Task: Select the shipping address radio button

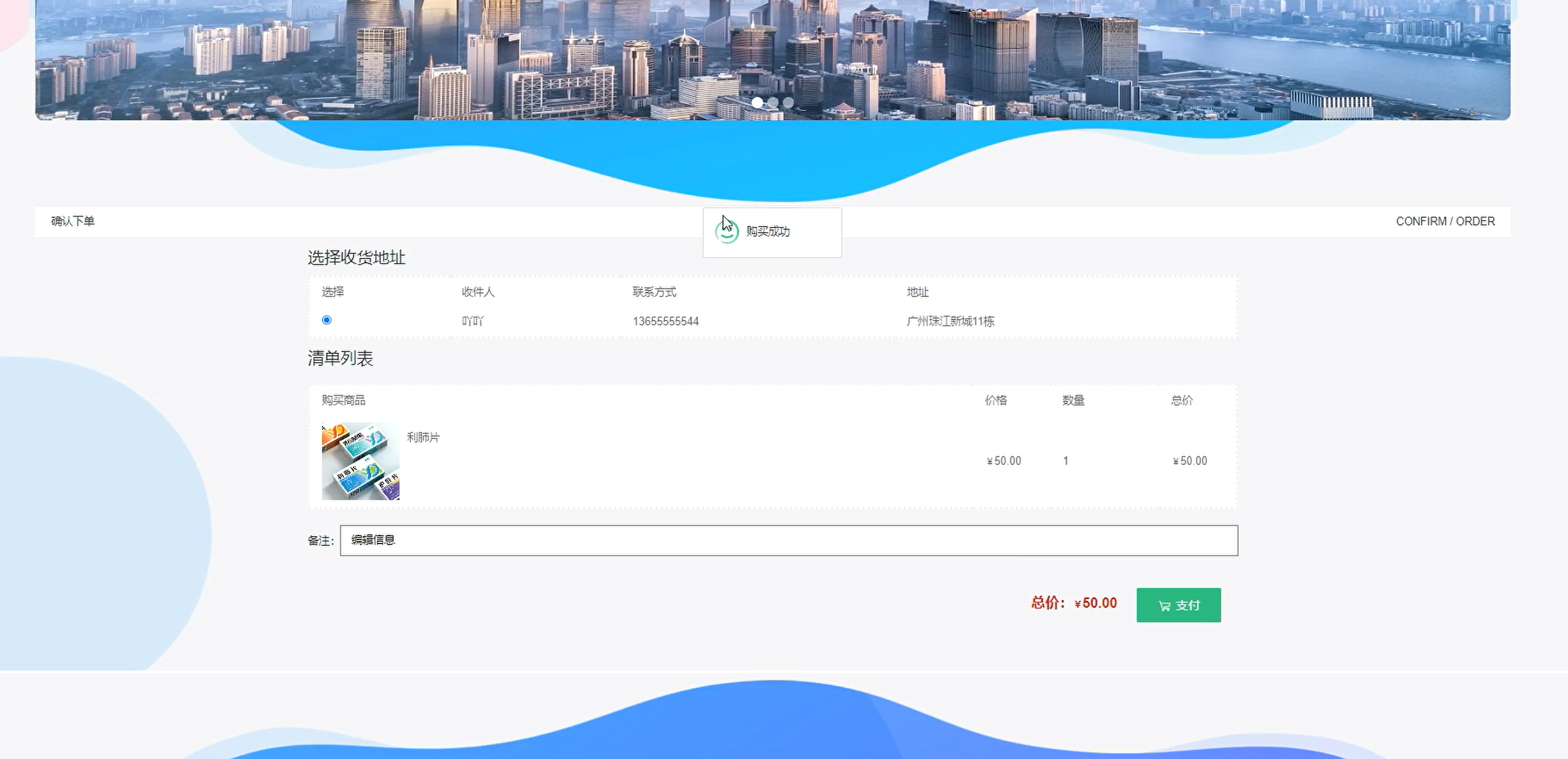Action: point(327,320)
